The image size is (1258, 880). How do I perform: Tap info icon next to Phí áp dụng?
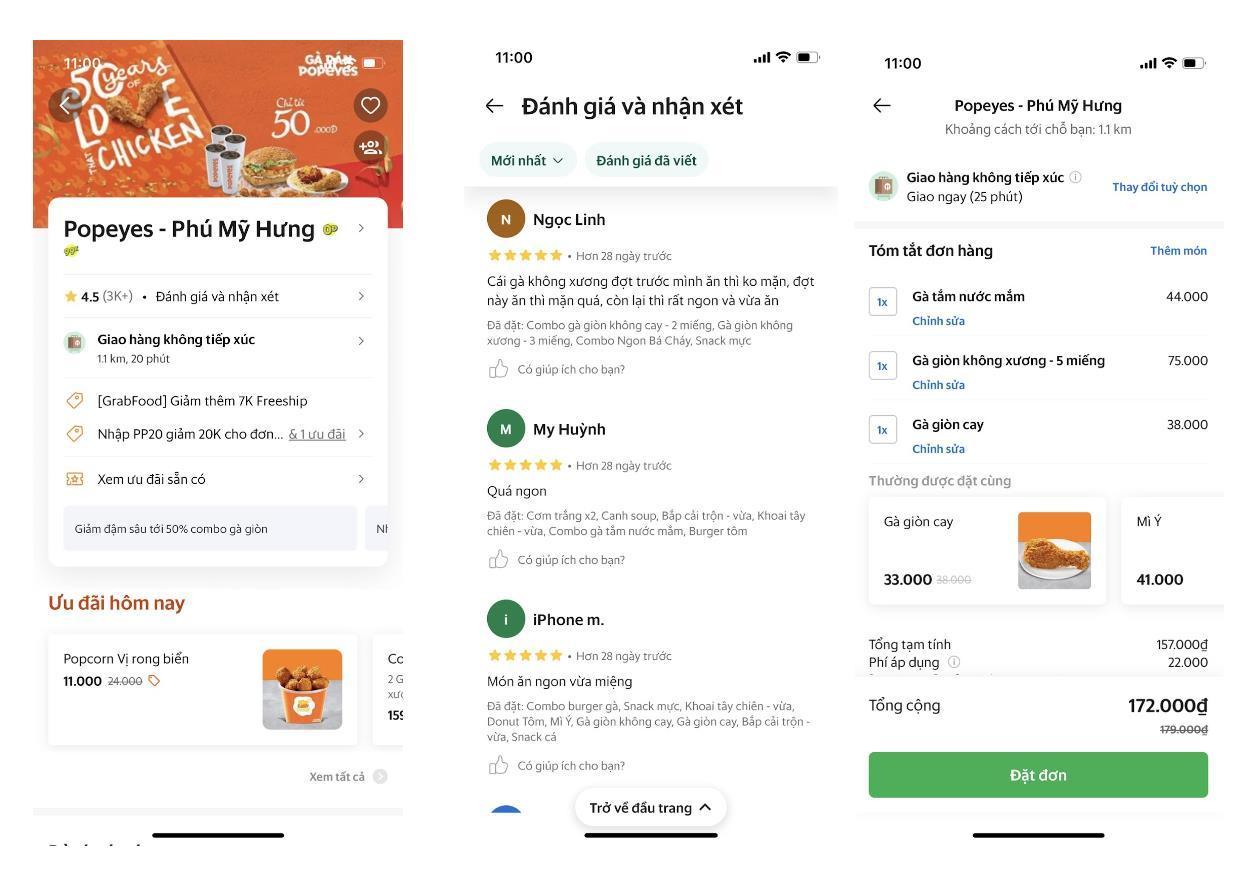[x=954, y=662]
